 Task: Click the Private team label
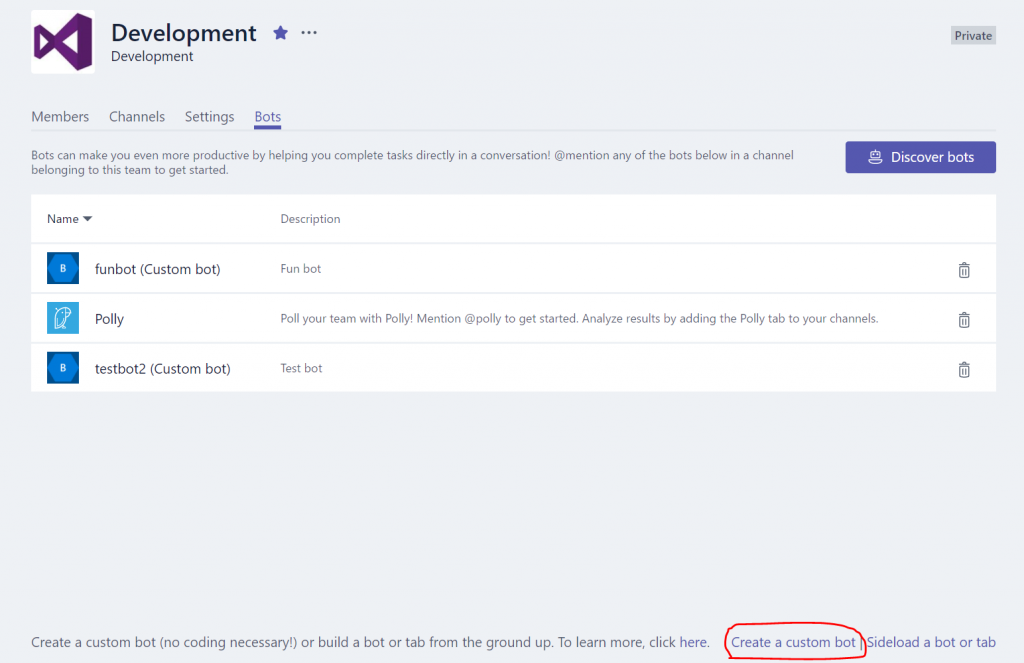pyautogui.click(x=973, y=36)
